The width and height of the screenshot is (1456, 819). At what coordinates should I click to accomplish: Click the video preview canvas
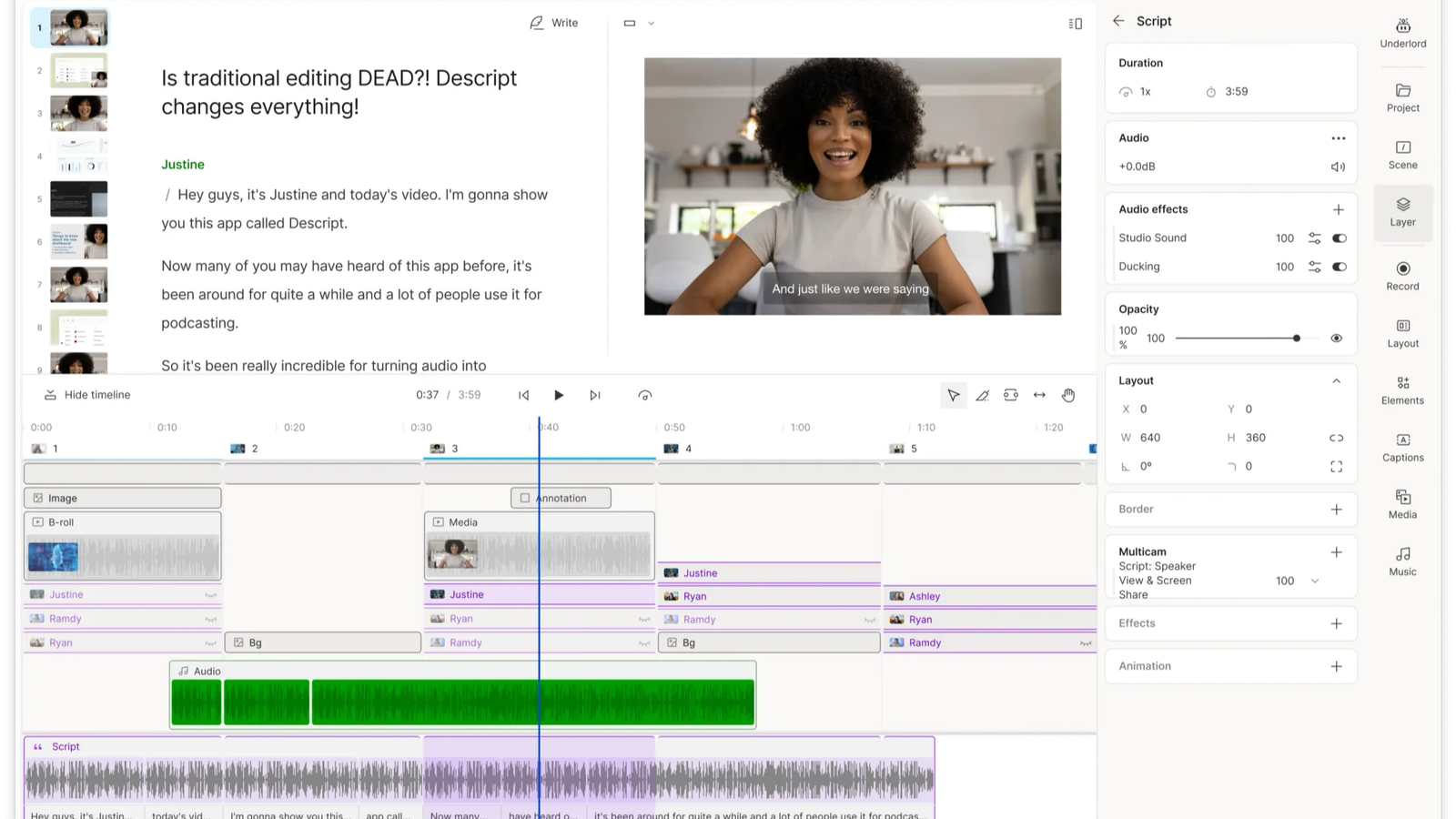852,187
